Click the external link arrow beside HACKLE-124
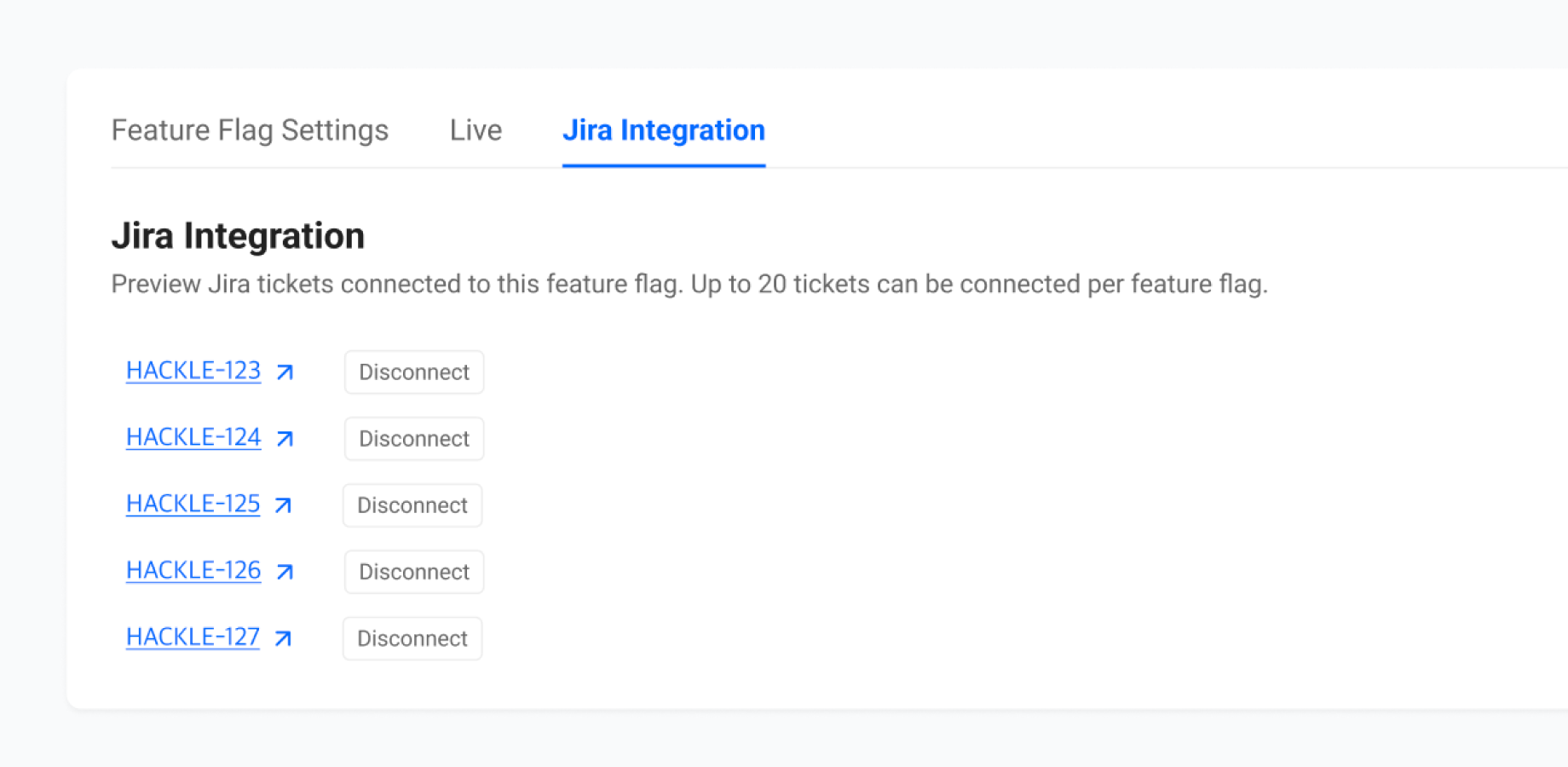The width and height of the screenshot is (1568, 767). 285,439
